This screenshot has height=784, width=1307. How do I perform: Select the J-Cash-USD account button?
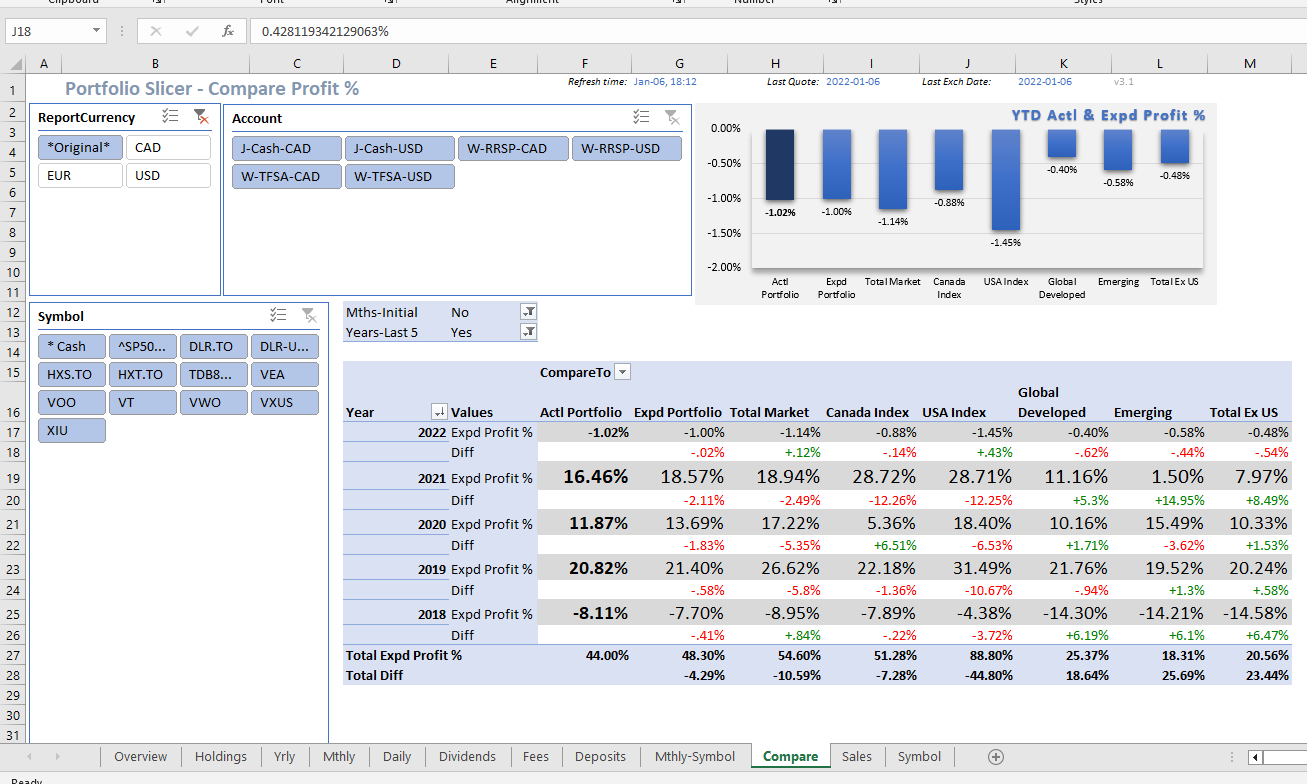pyautogui.click(x=399, y=149)
